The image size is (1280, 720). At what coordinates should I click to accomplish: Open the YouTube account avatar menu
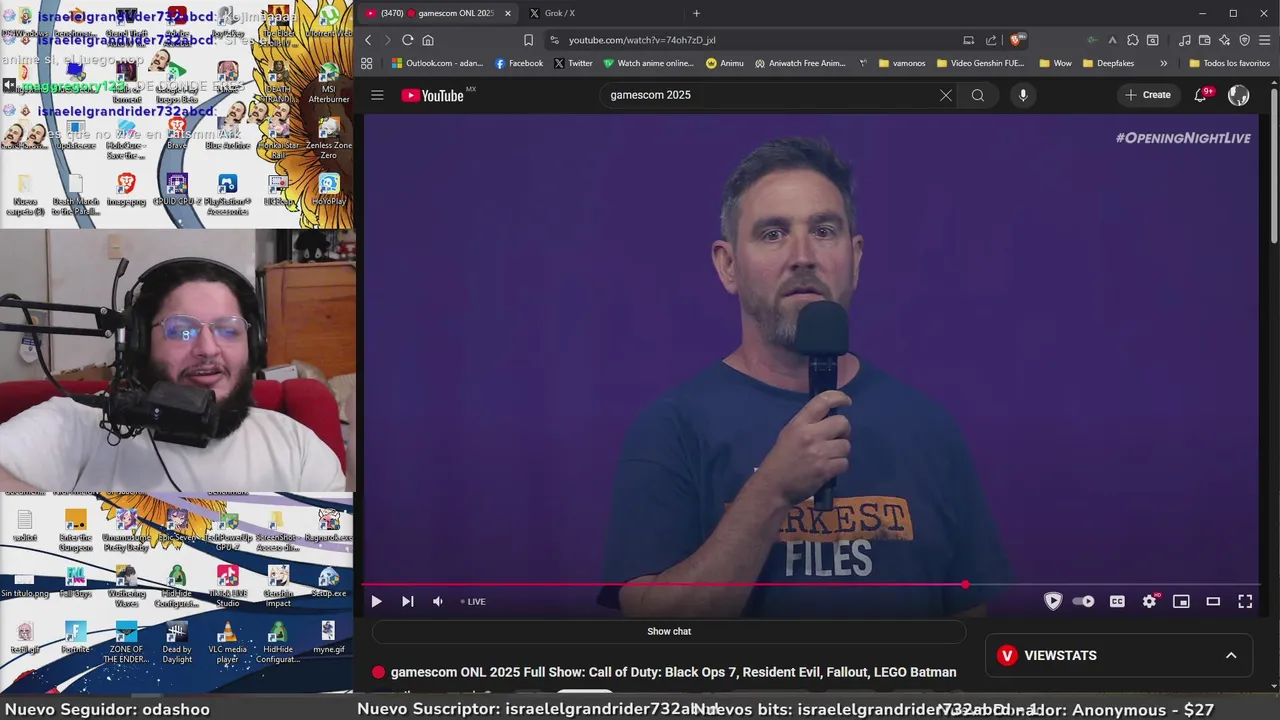point(1239,95)
